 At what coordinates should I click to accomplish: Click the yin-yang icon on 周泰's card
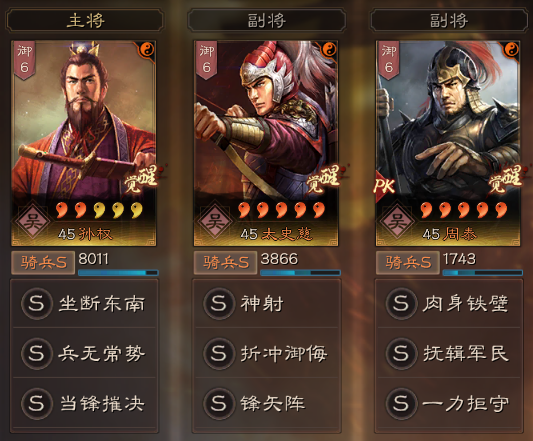[511, 50]
